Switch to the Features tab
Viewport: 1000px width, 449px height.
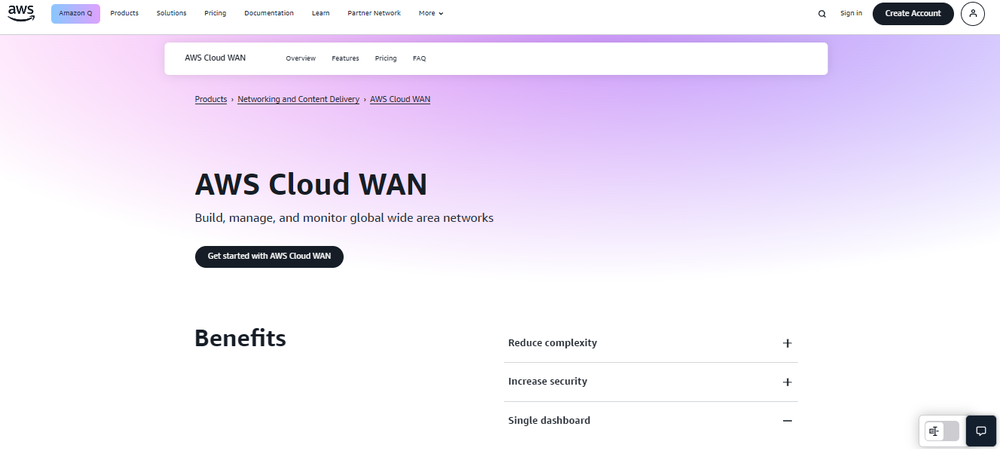pos(345,59)
